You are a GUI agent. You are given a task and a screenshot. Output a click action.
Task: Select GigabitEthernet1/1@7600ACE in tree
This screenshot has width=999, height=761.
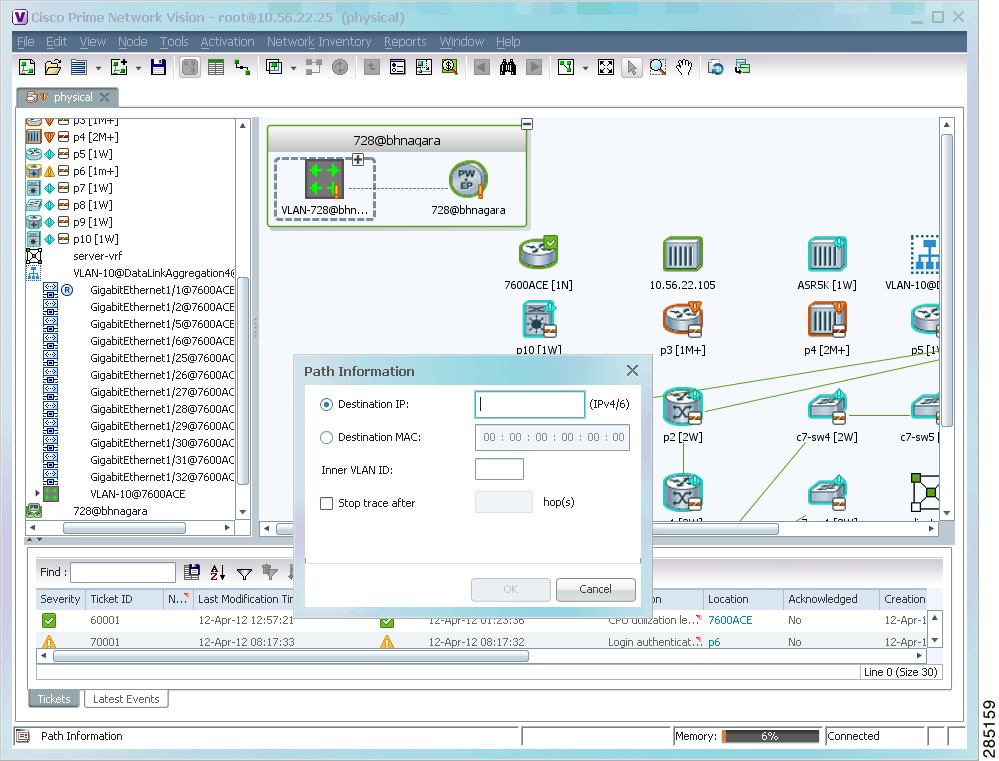point(162,290)
